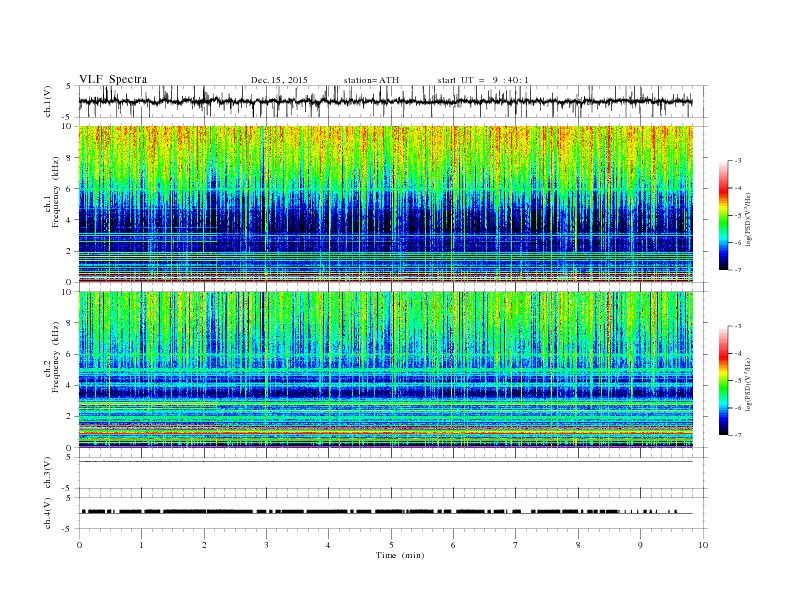Click the ch.2 frequency axis "2" tick label
Image resolution: width=792 pixels, height=612 pixels.
tap(70, 417)
